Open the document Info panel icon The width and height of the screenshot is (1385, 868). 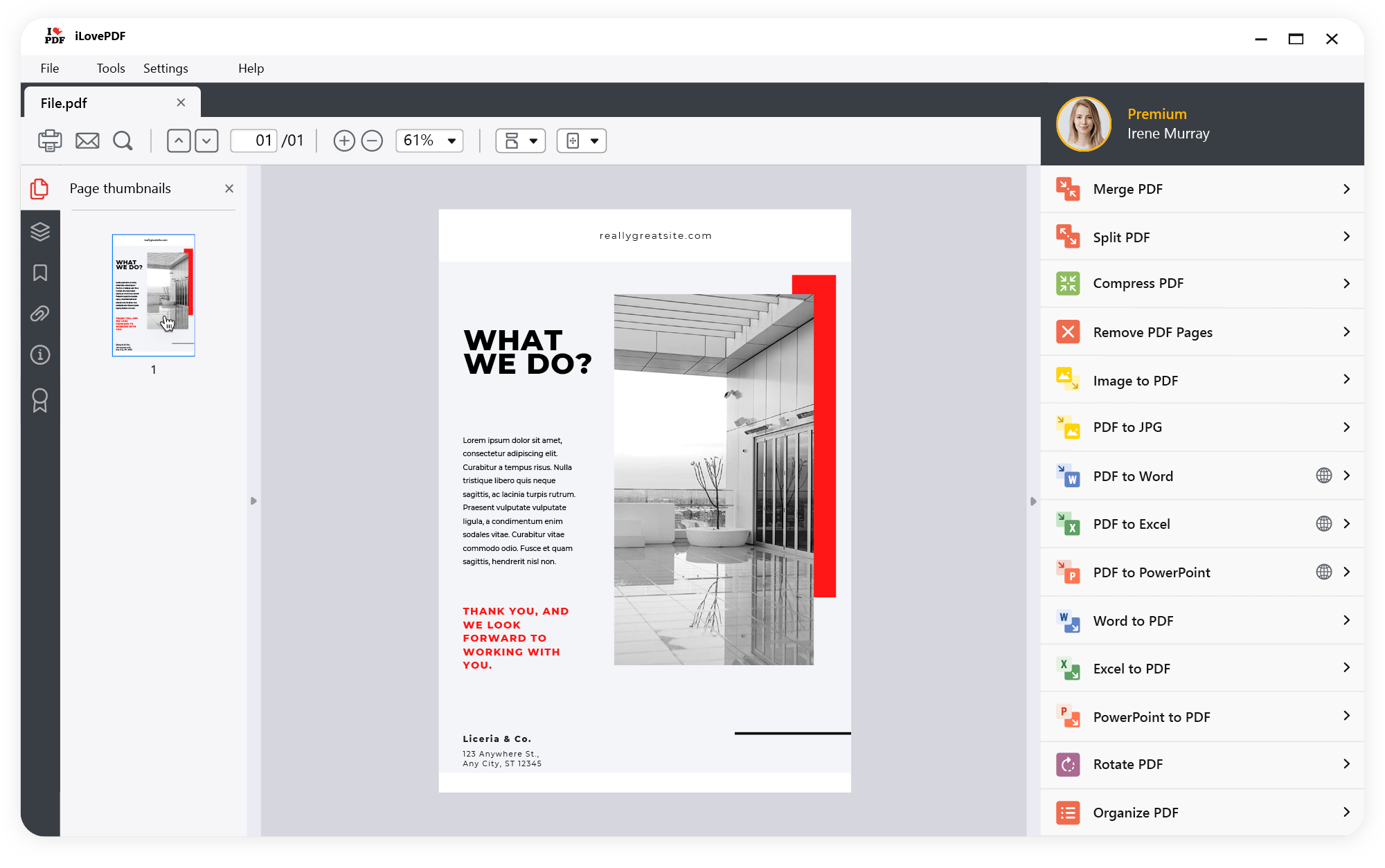pyautogui.click(x=39, y=354)
